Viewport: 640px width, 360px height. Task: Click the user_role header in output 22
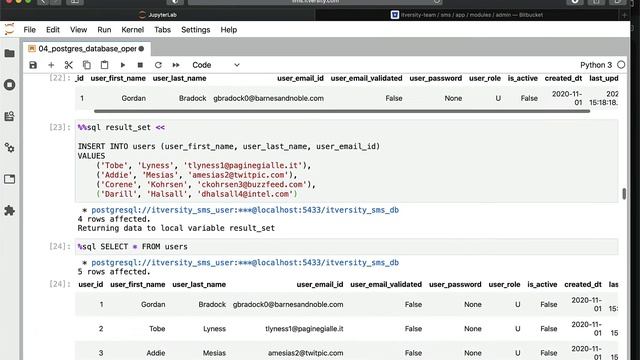click(x=484, y=78)
